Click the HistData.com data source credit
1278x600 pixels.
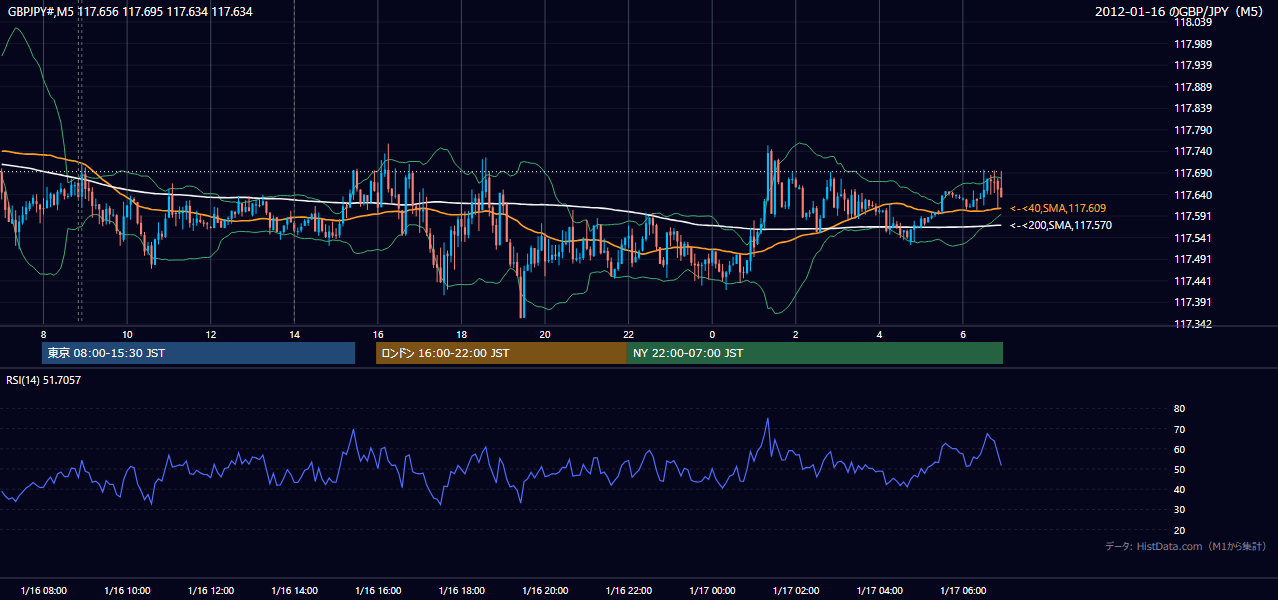1186,546
